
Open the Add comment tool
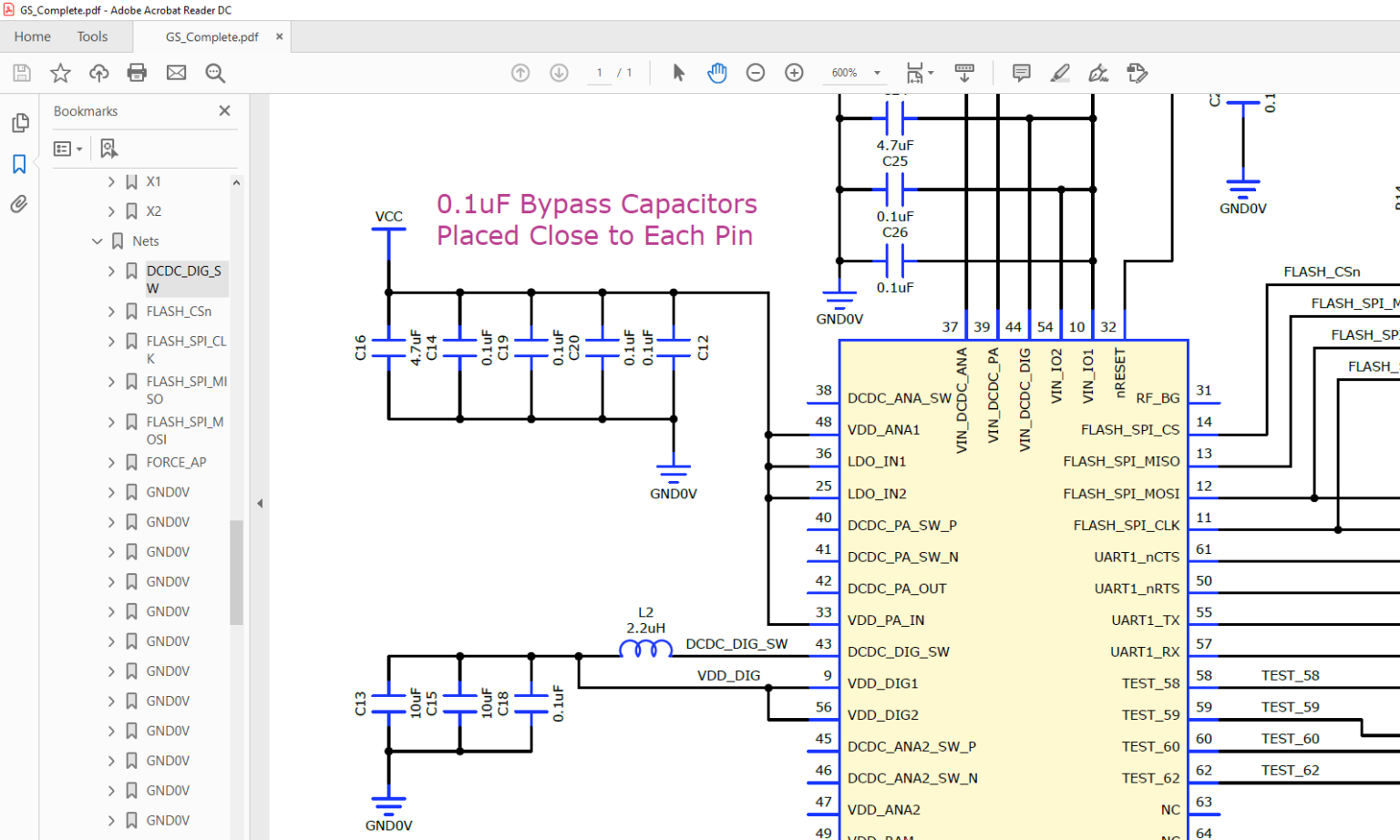coord(1021,73)
